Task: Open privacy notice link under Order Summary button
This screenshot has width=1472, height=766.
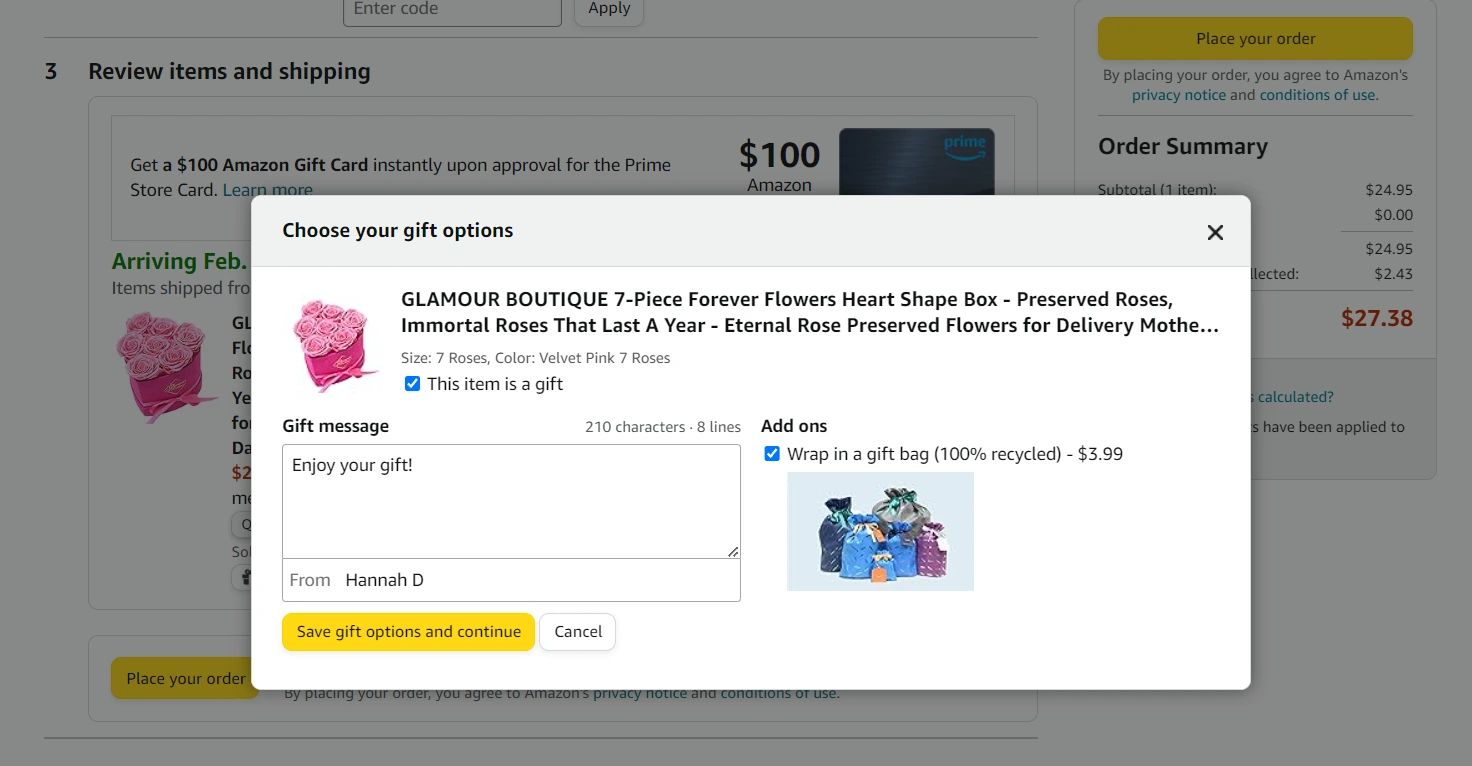Action: coord(1178,95)
